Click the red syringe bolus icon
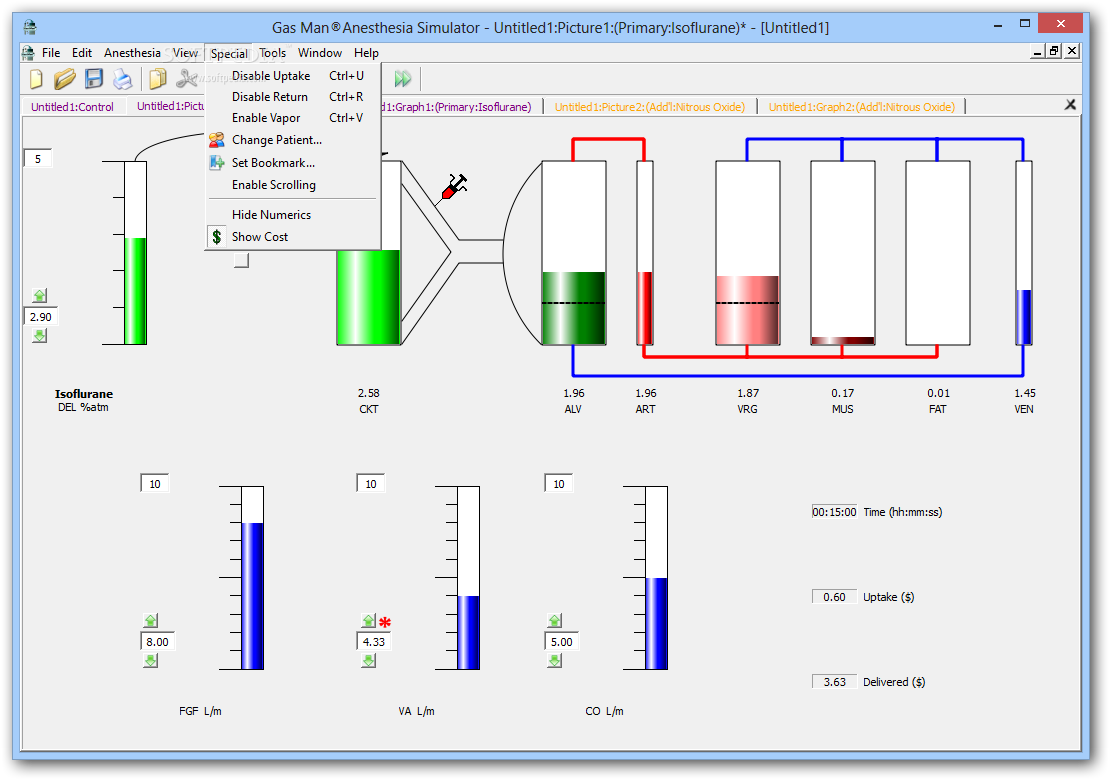The width and height of the screenshot is (1110, 780). click(454, 187)
